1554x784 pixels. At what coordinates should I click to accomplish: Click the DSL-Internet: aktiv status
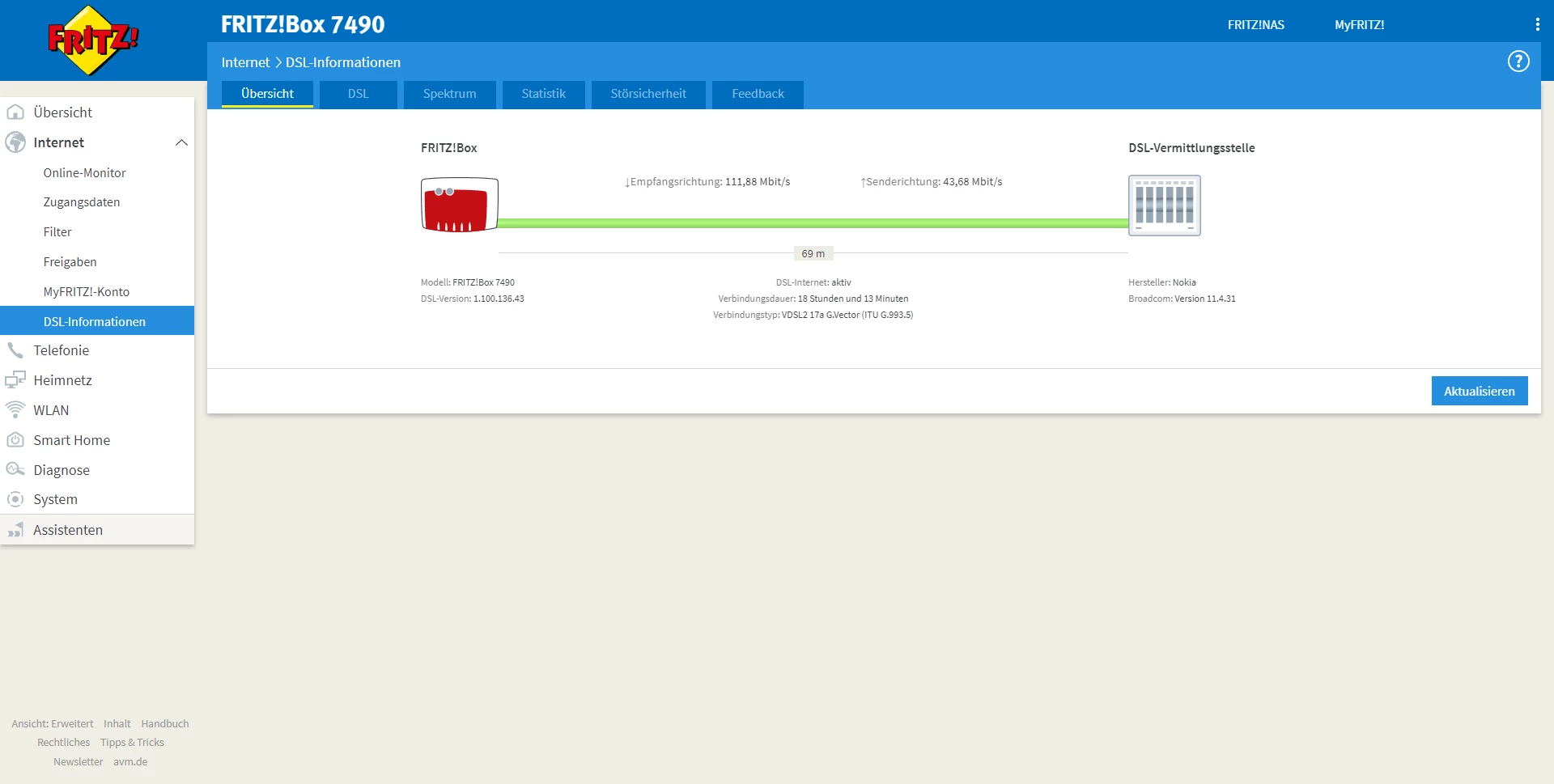pyautogui.click(x=813, y=282)
